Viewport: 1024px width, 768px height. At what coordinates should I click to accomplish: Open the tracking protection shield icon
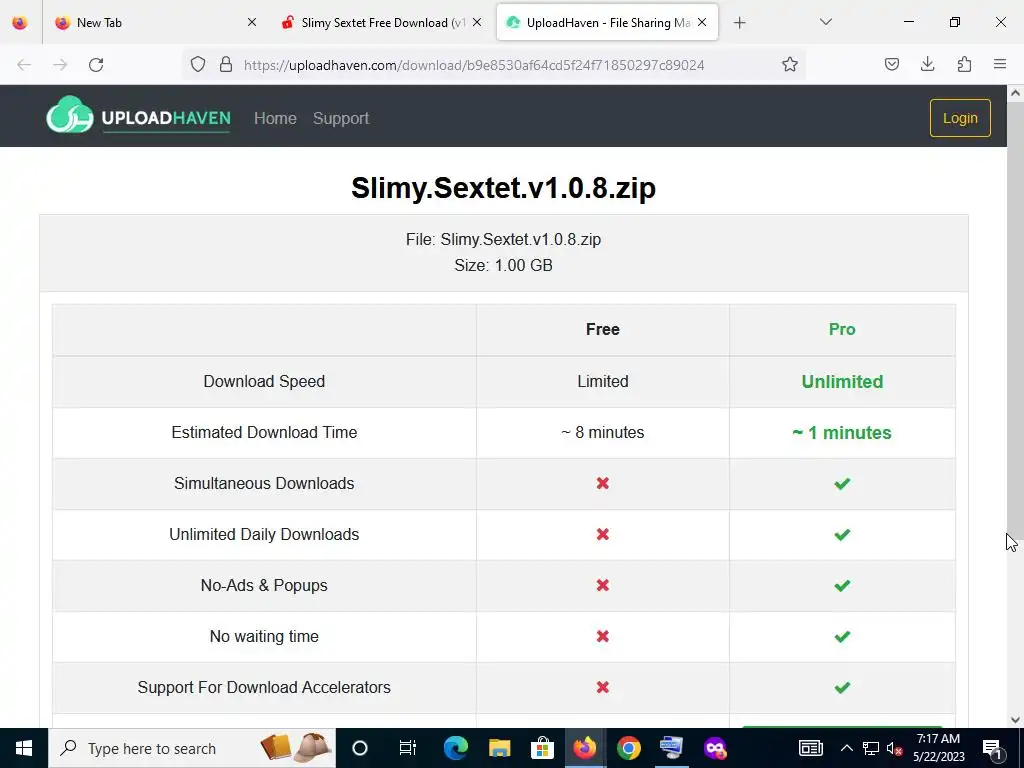tap(198, 65)
